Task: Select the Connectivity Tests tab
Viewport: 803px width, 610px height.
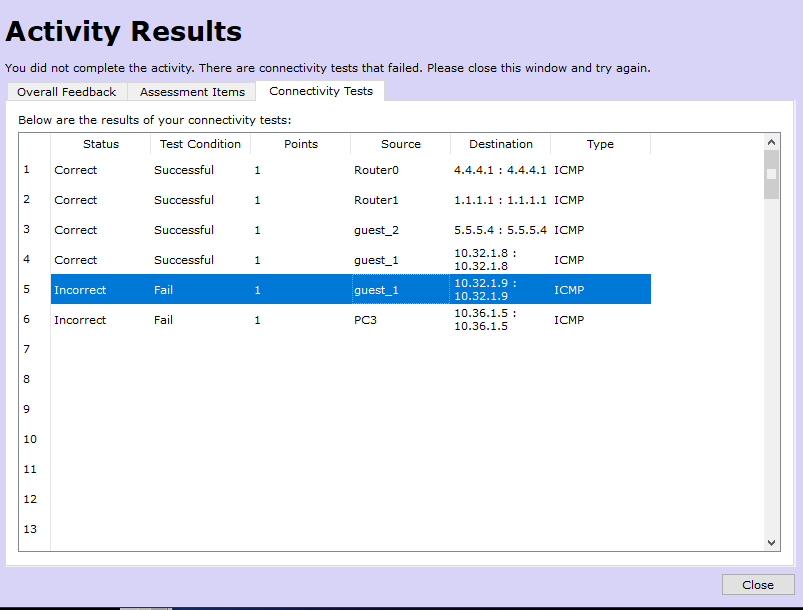Action: click(x=321, y=91)
